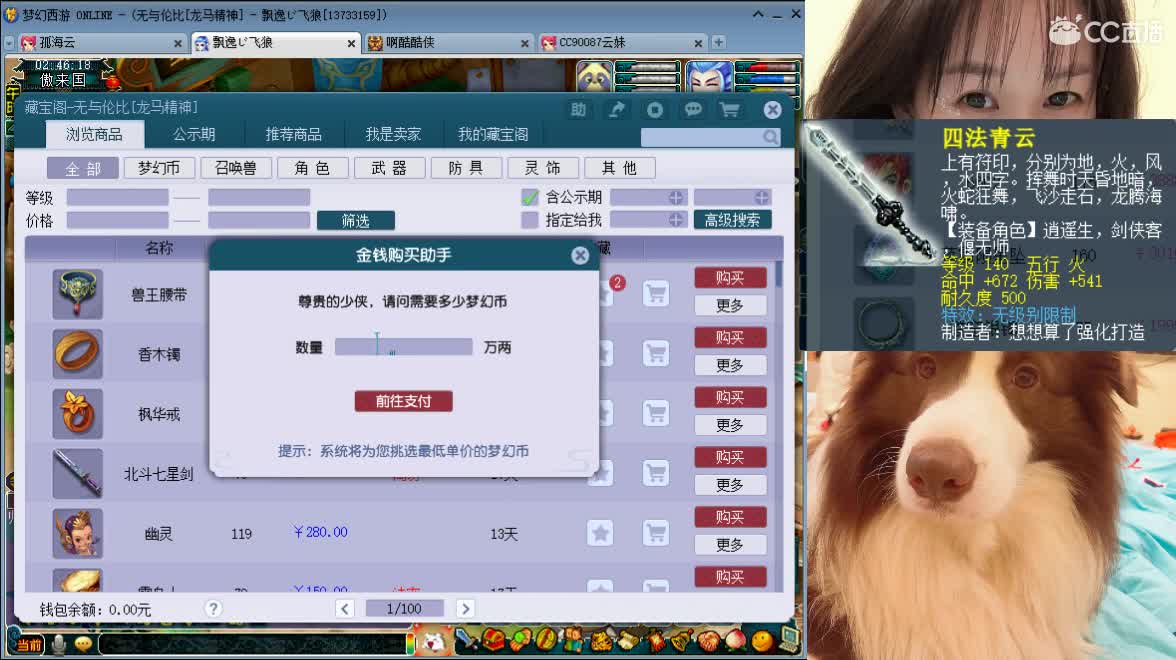Go to the next results page
The width and height of the screenshot is (1176, 660).
[x=465, y=608]
